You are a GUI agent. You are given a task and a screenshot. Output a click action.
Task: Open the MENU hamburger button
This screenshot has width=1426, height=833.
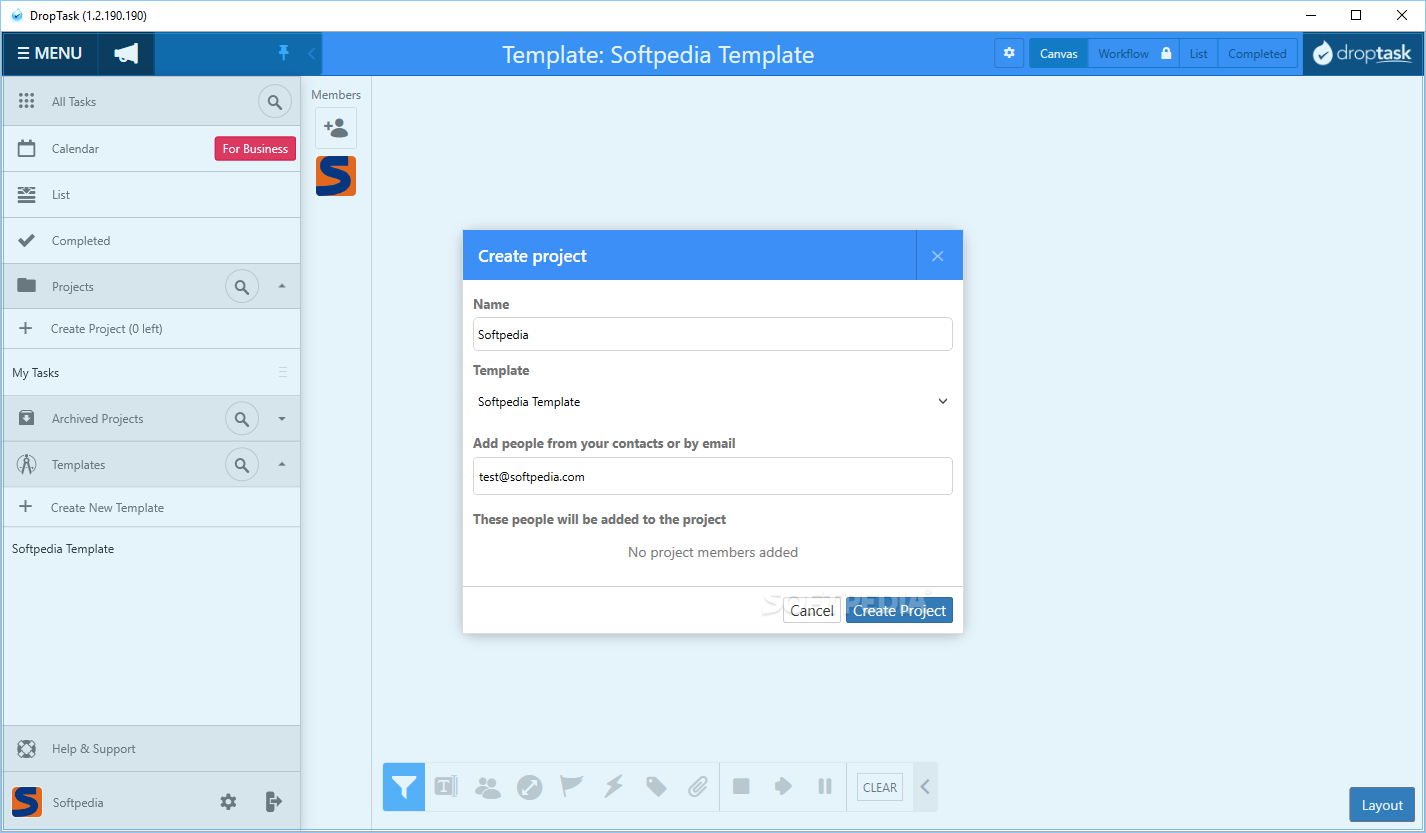(x=50, y=54)
